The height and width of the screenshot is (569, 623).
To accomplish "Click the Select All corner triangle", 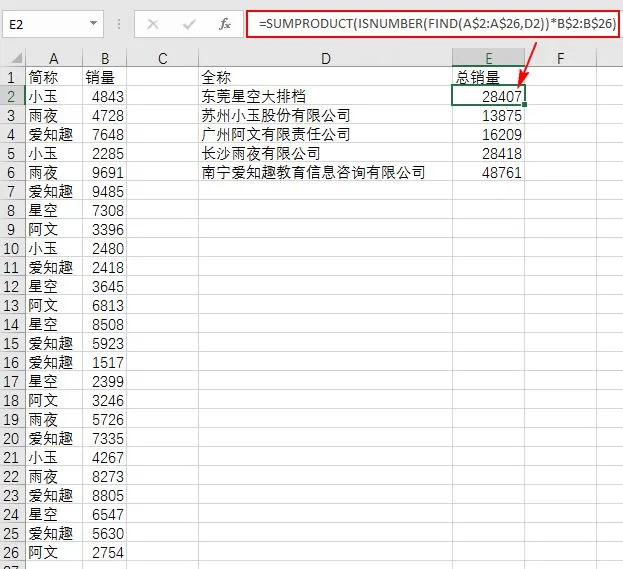I will [16, 59].
